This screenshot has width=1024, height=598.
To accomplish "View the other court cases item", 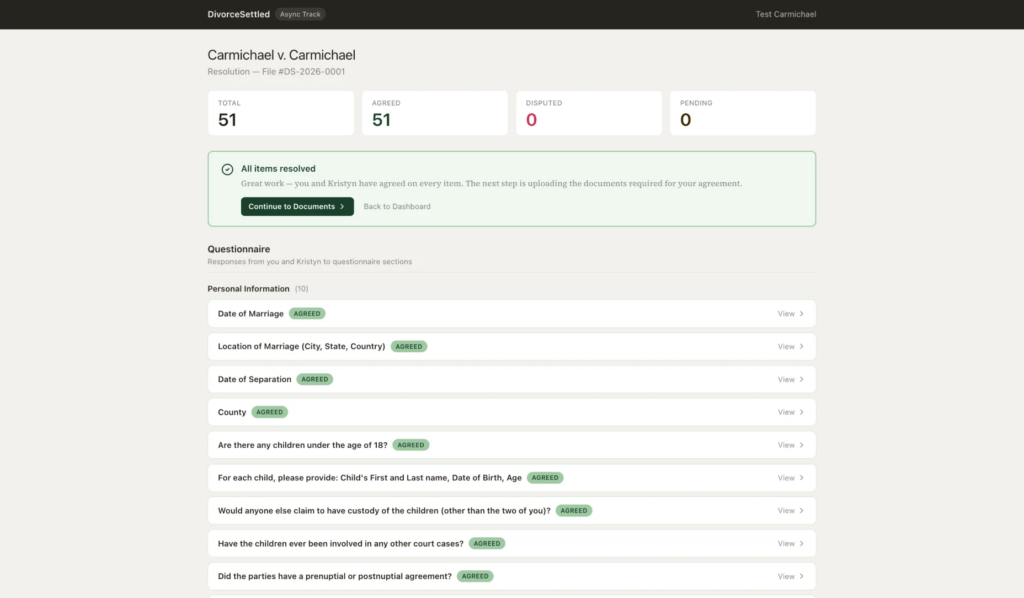I will click(786, 543).
